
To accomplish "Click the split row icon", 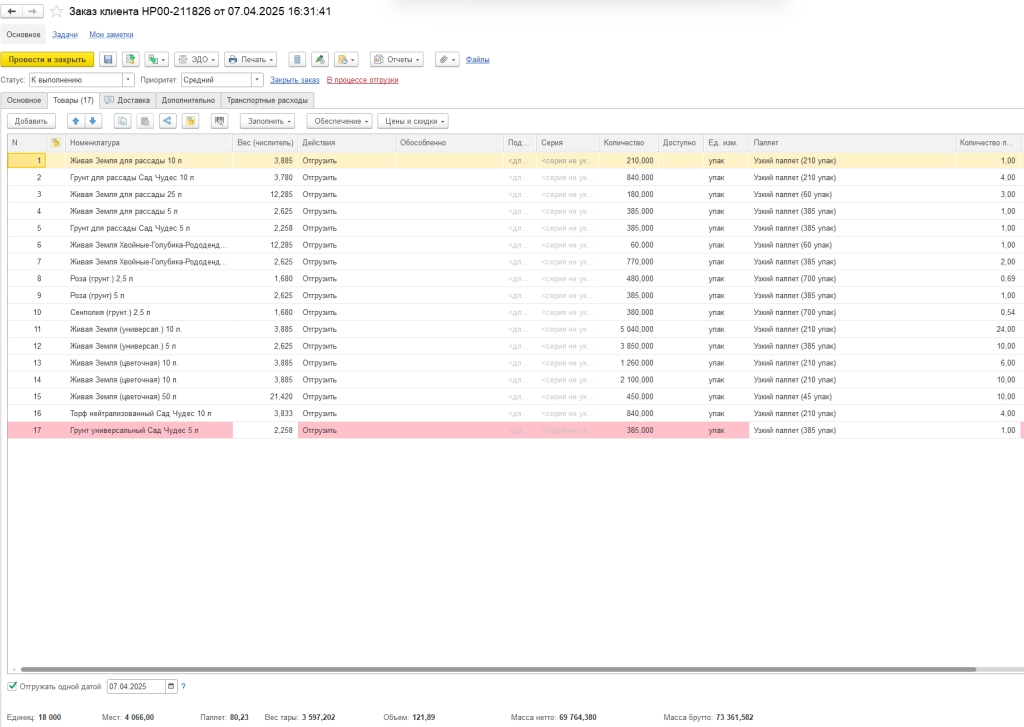I will pyautogui.click(x=167, y=121).
